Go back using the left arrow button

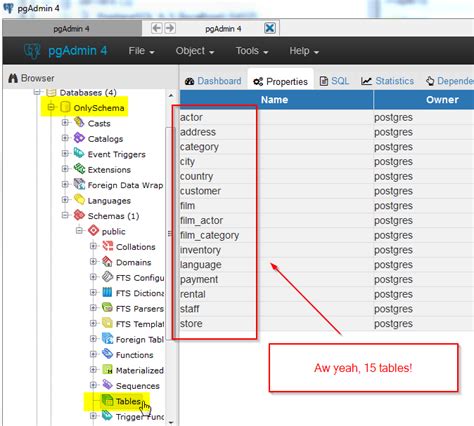(156, 28)
